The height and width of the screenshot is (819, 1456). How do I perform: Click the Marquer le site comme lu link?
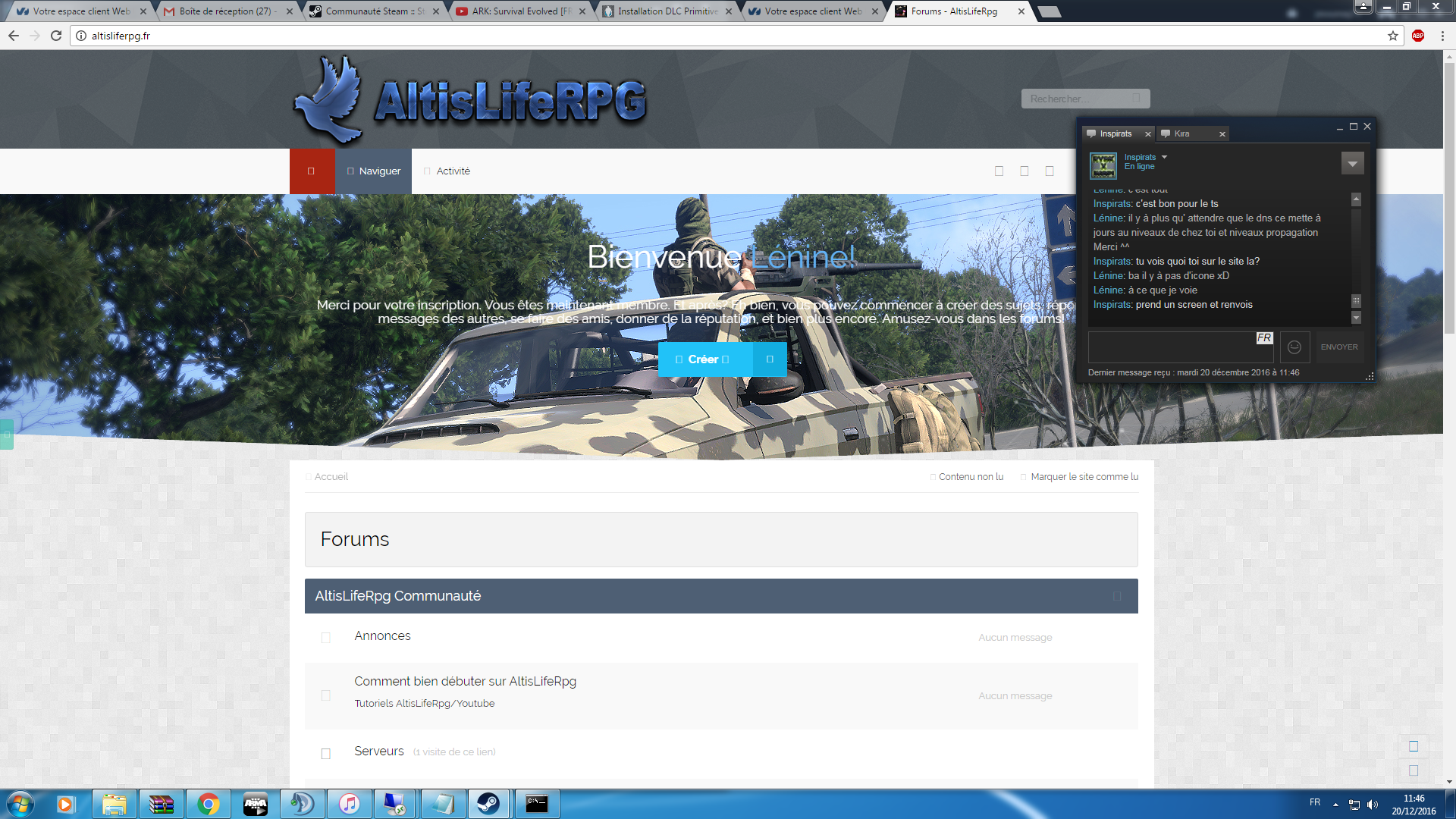click(x=1084, y=477)
